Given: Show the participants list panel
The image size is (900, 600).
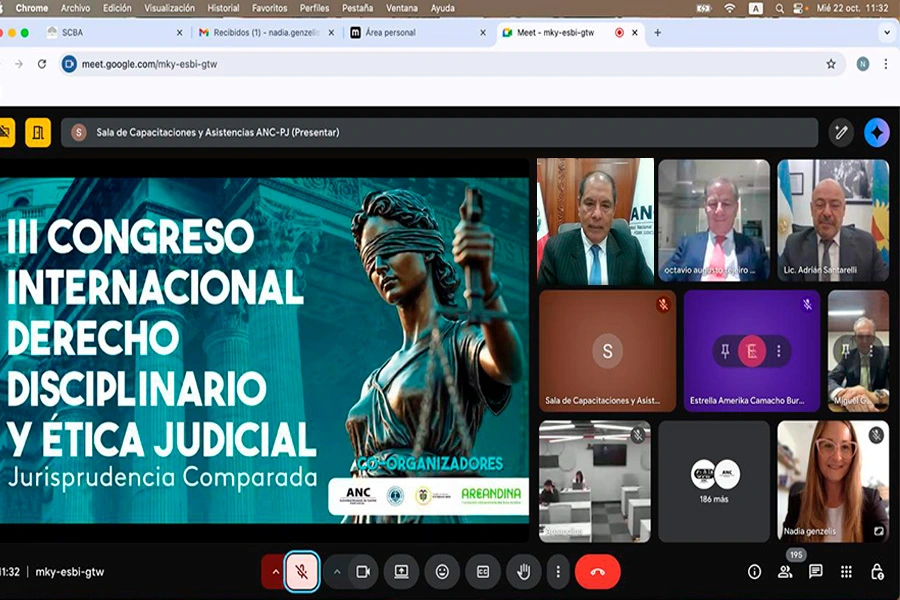Looking at the screenshot, I should (x=785, y=571).
